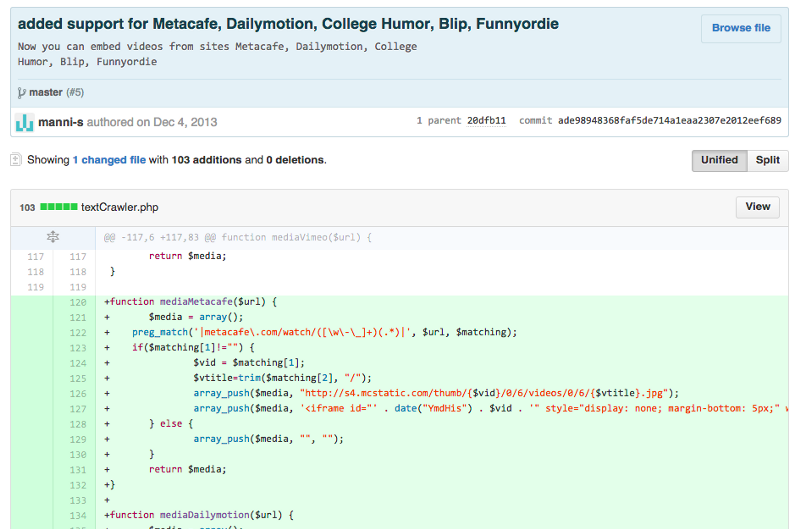Image resolution: width=800 pixels, height=529 pixels.
Task: Click the green diffstat bar for textCrawler.php
Action: point(59,207)
